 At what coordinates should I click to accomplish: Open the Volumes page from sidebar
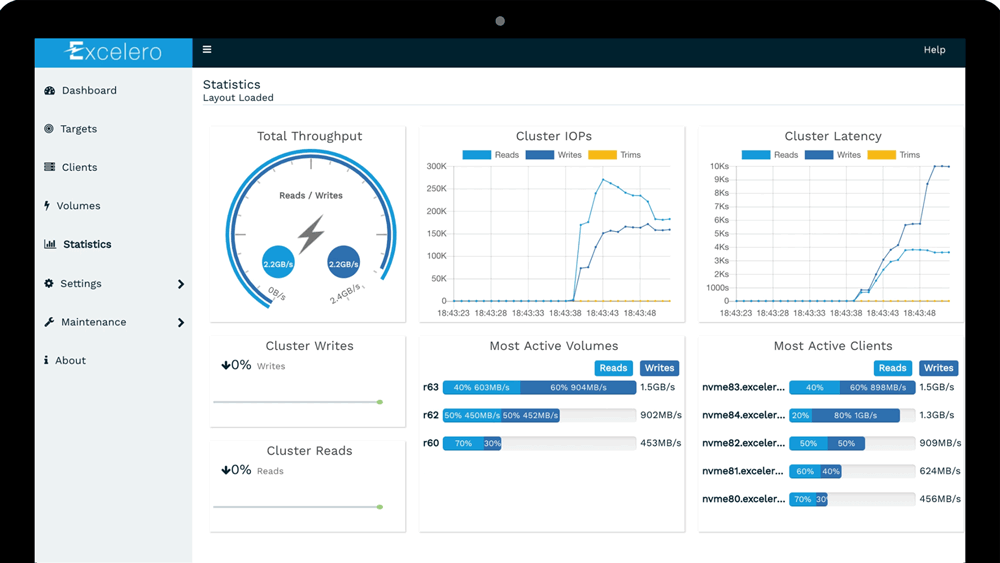pos(78,206)
